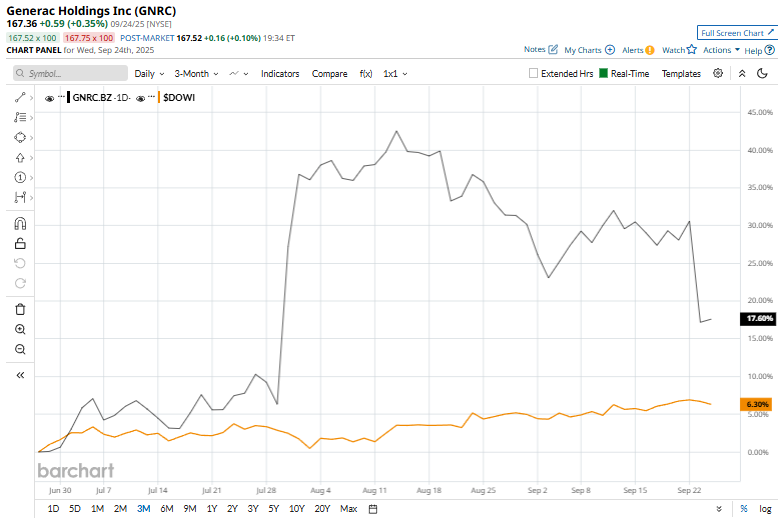Expand the line tool submenu arrow
778x521 pixels.
31,98
